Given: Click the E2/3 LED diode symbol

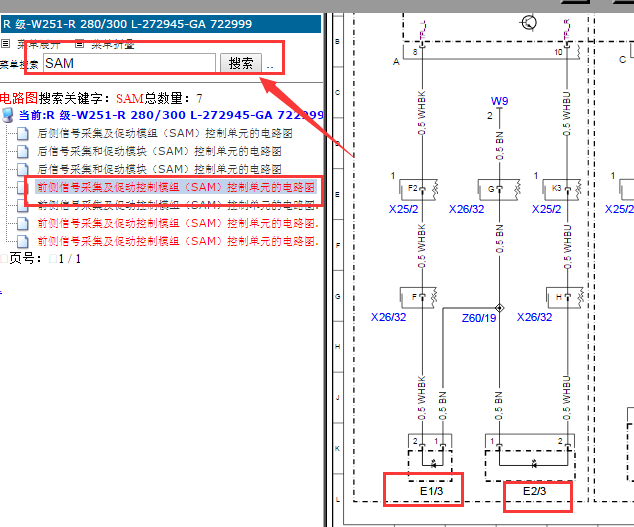Looking at the screenshot, I should point(534,465).
